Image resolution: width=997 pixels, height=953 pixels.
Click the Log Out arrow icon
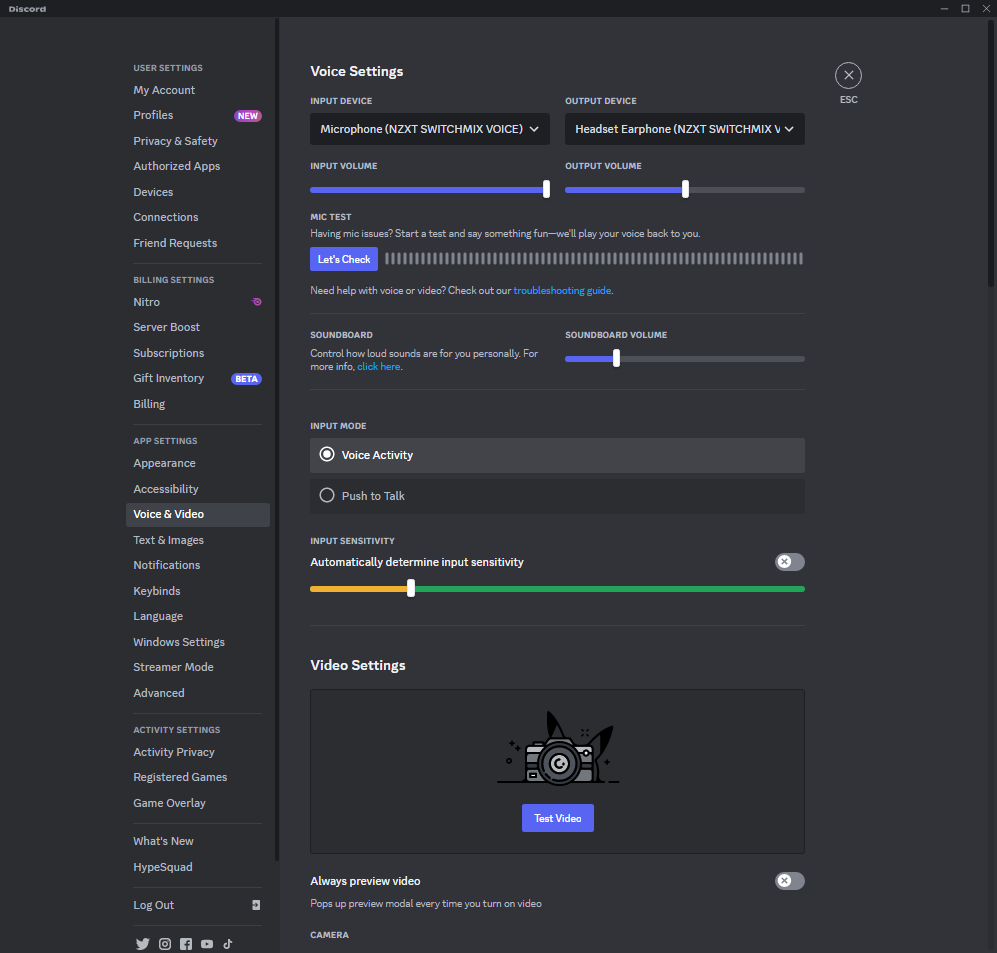click(x=256, y=905)
